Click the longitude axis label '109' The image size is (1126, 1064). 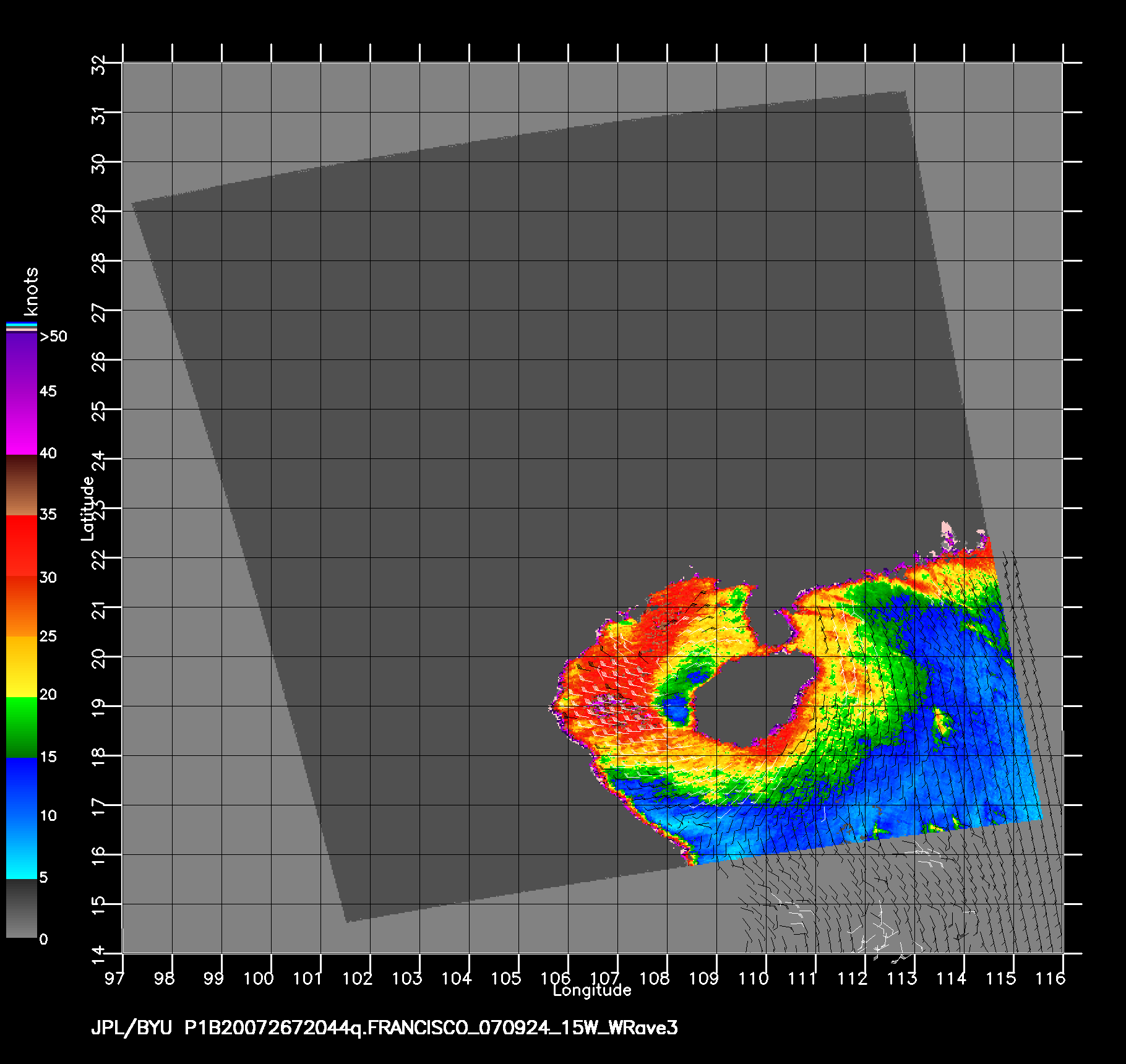pos(703,979)
